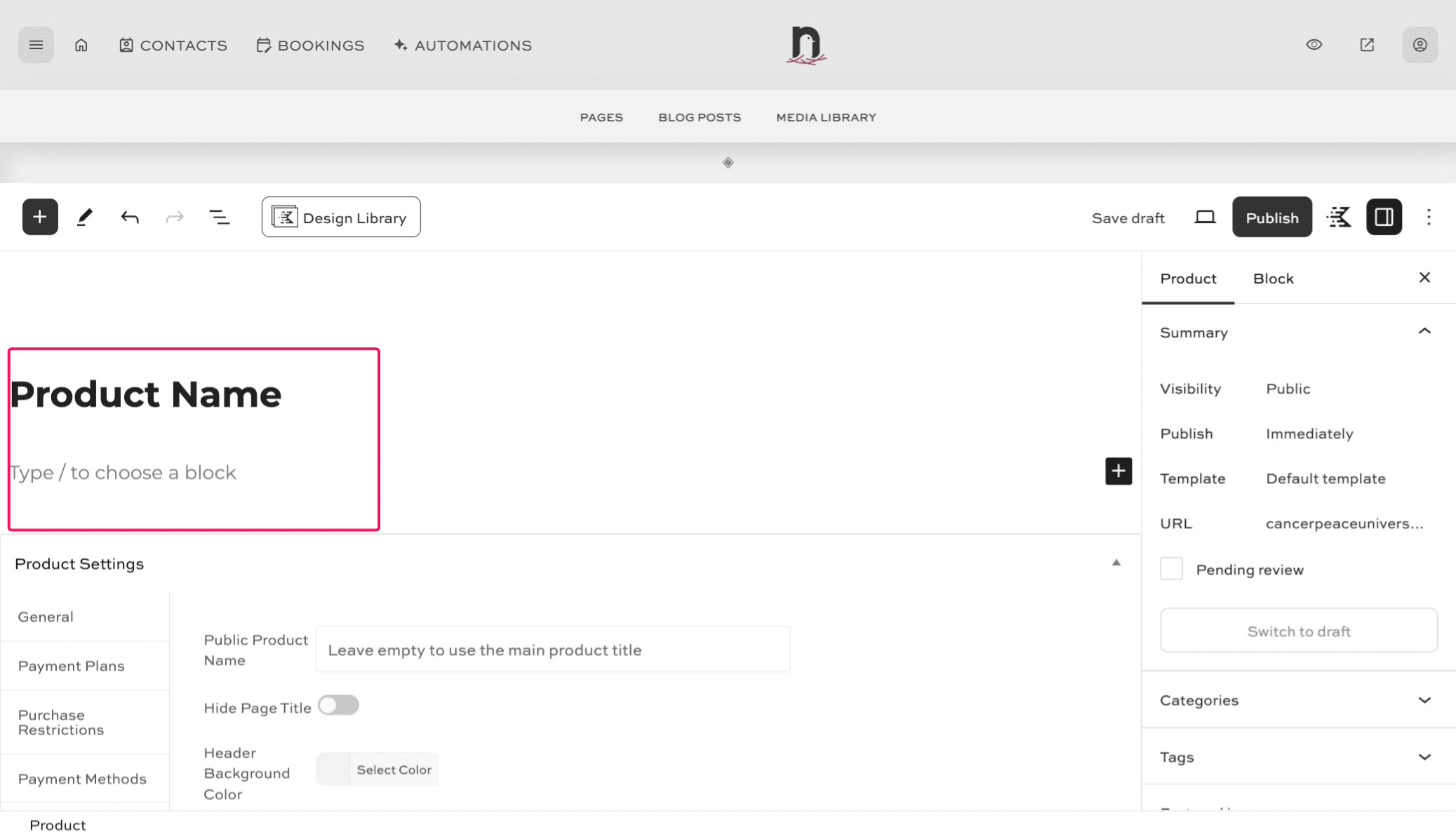Click the Redo arrow icon

(x=174, y=217)
